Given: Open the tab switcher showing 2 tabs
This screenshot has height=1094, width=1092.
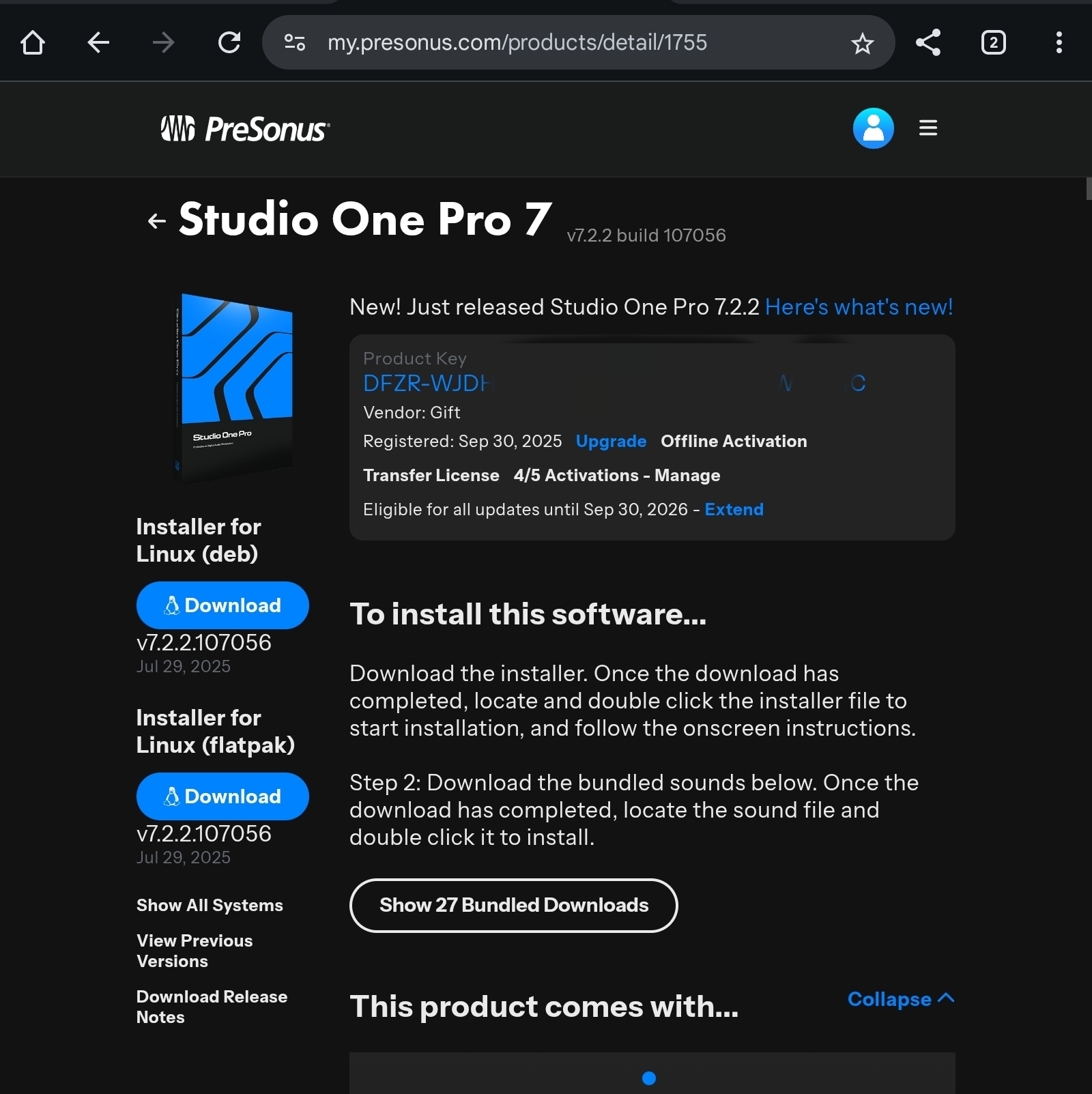Looking at the screenshot, I should pyautogui.click(x=993, y=43).
